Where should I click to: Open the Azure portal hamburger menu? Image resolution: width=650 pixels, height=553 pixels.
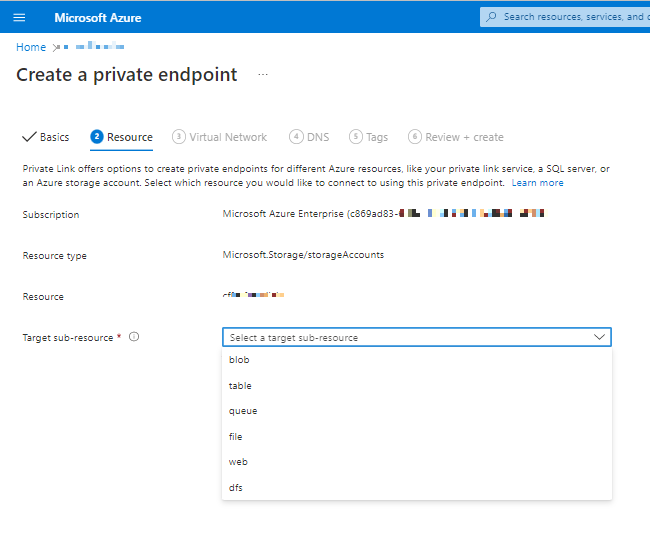click(19, 17)
